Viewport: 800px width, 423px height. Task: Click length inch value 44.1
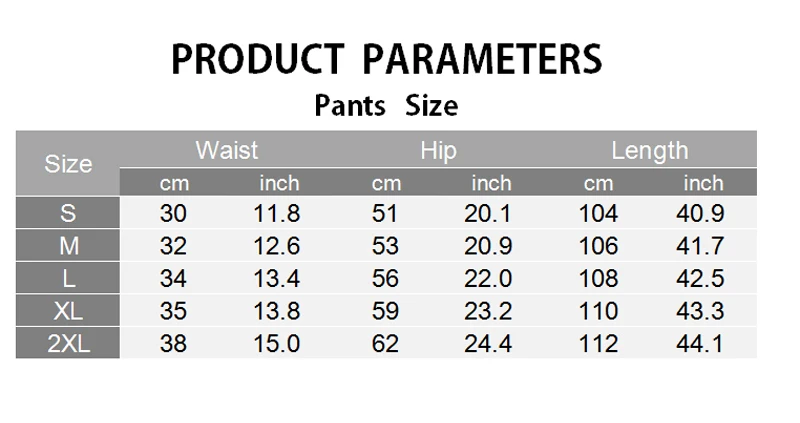703,344
